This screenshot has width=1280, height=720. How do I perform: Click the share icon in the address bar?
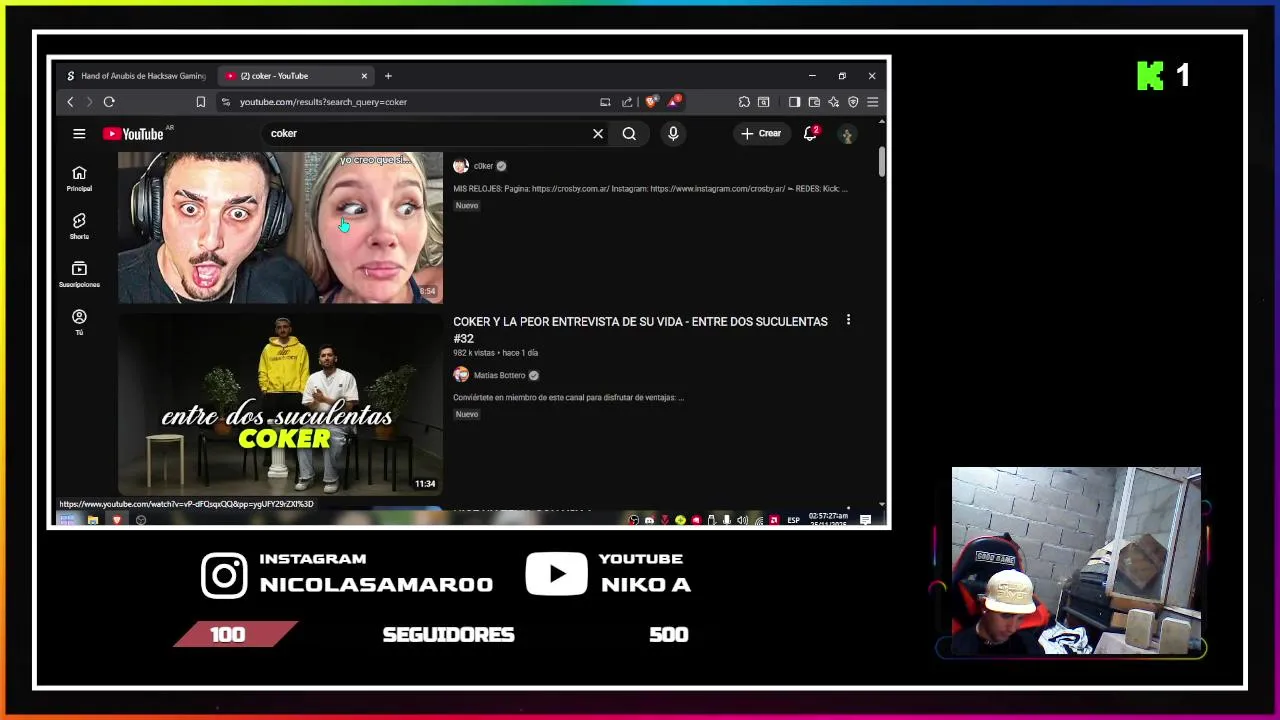point(627,102)
